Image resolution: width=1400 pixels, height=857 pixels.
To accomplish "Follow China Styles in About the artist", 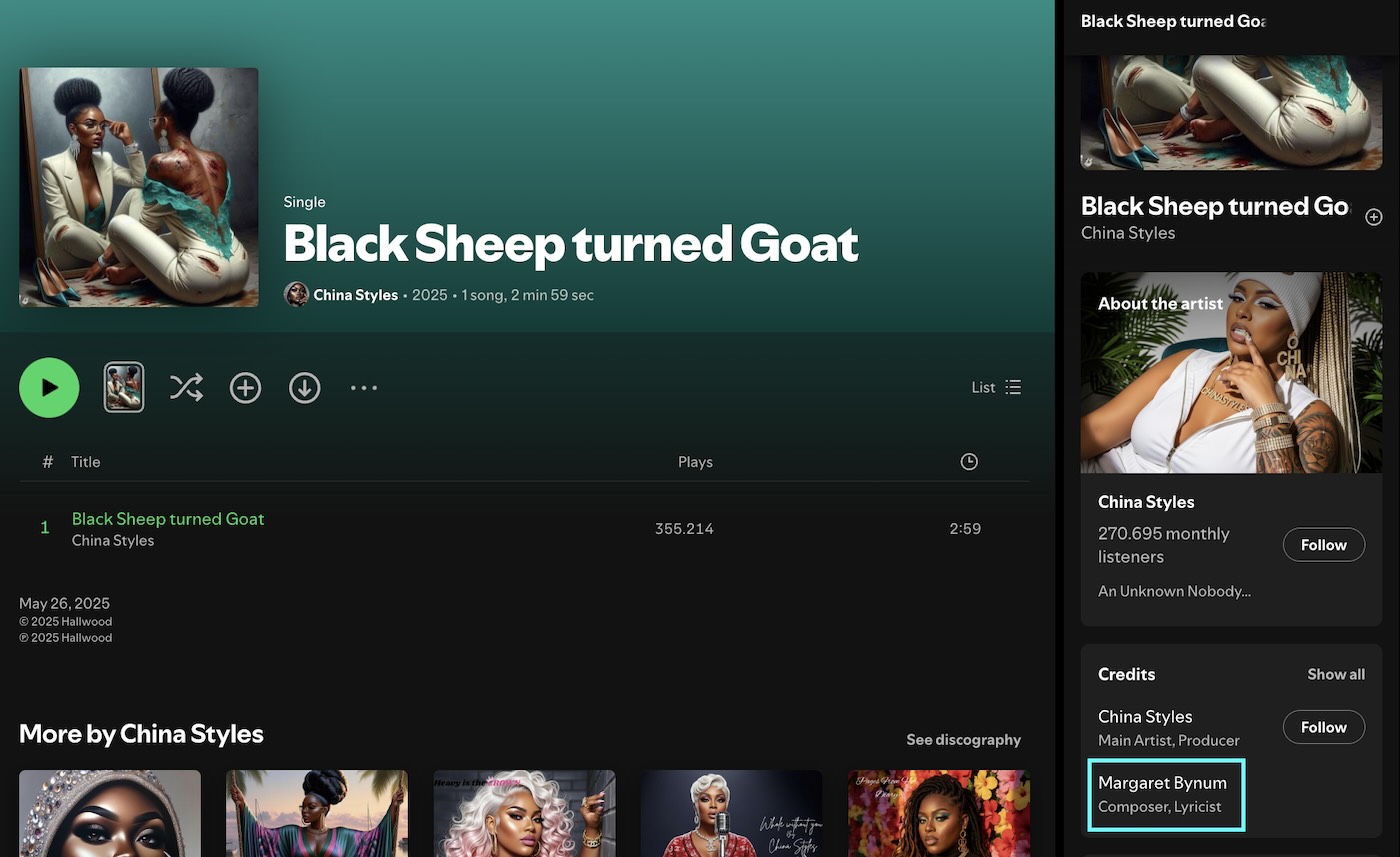I will pos(1323,545).
